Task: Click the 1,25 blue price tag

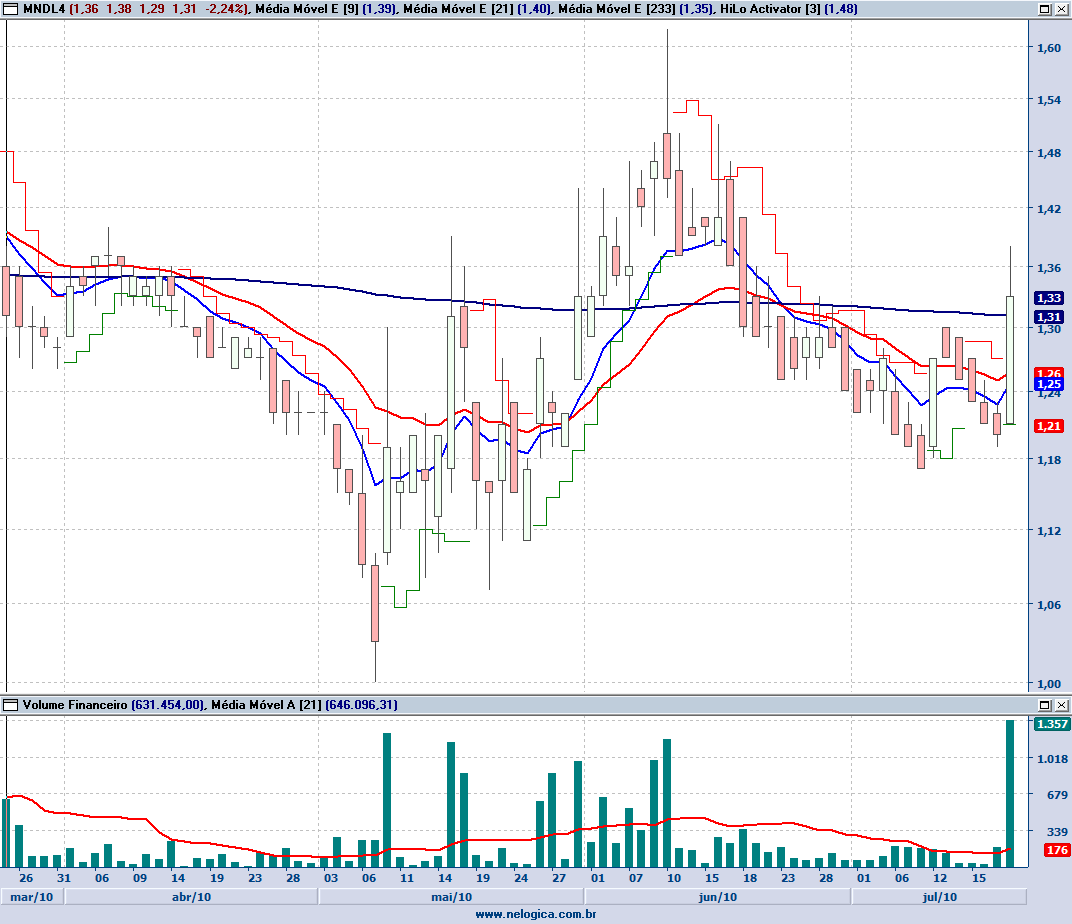Action: (1049, 384)
